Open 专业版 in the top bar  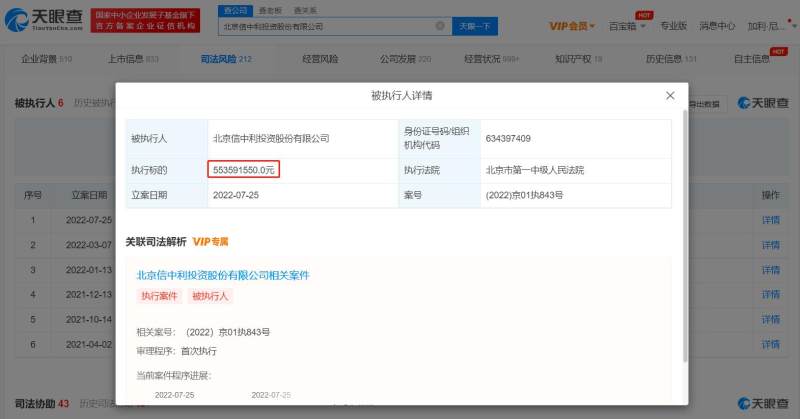(673, 26)
